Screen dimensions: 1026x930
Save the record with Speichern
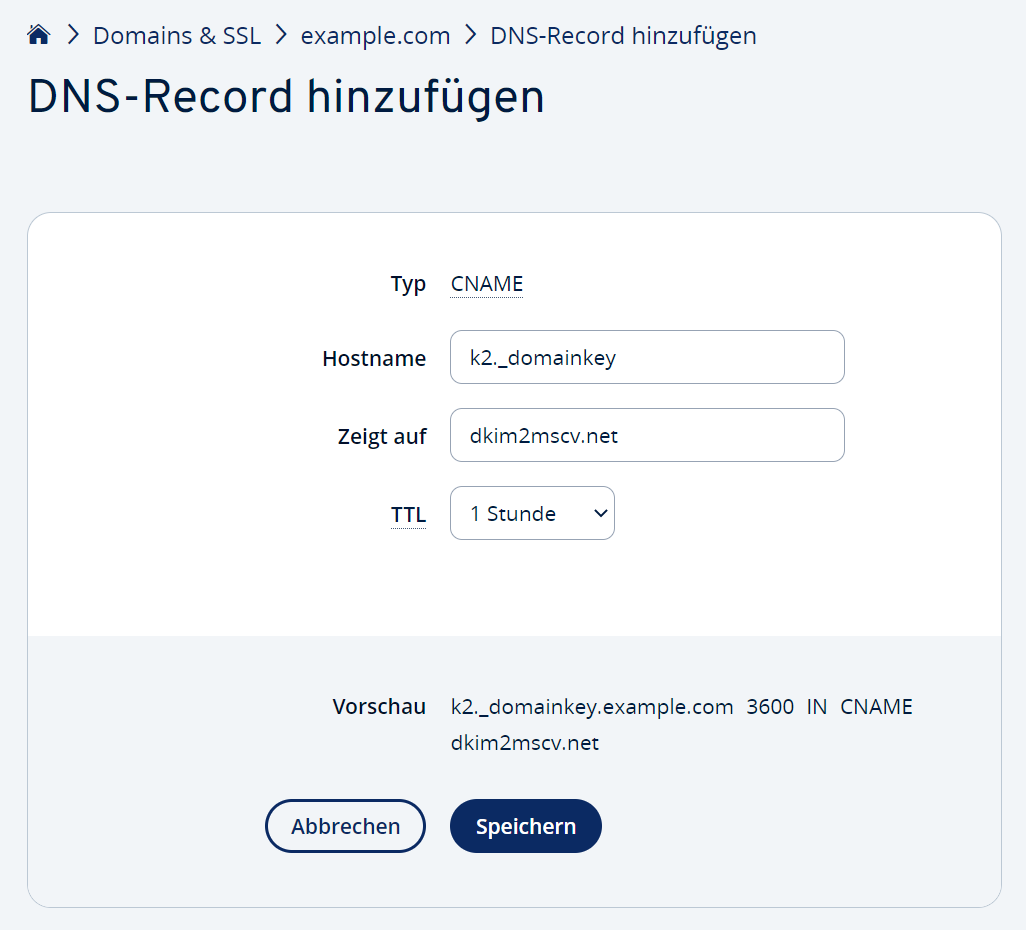click(x=525, y=826)
